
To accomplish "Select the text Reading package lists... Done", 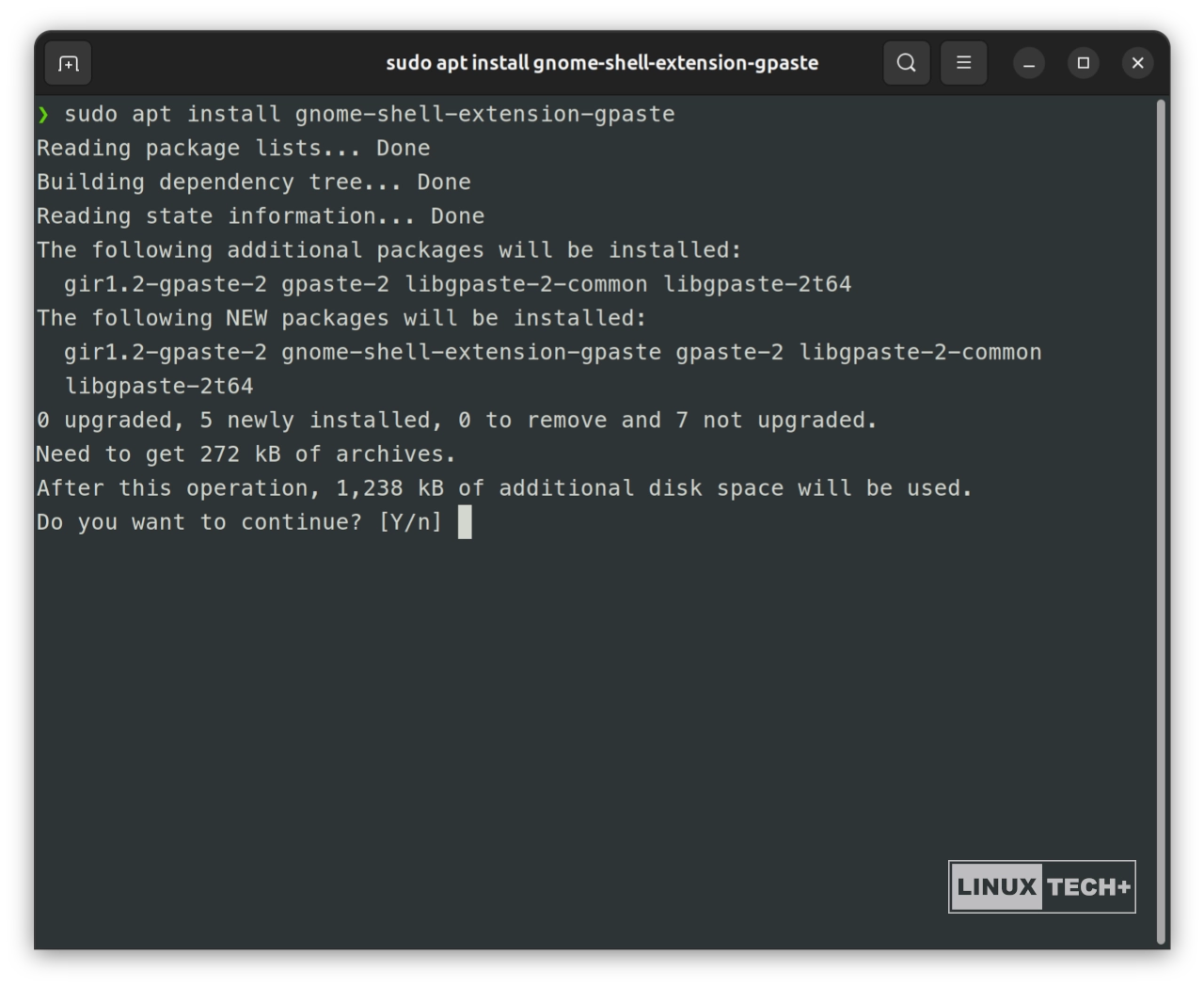I will tap(232, 148).
